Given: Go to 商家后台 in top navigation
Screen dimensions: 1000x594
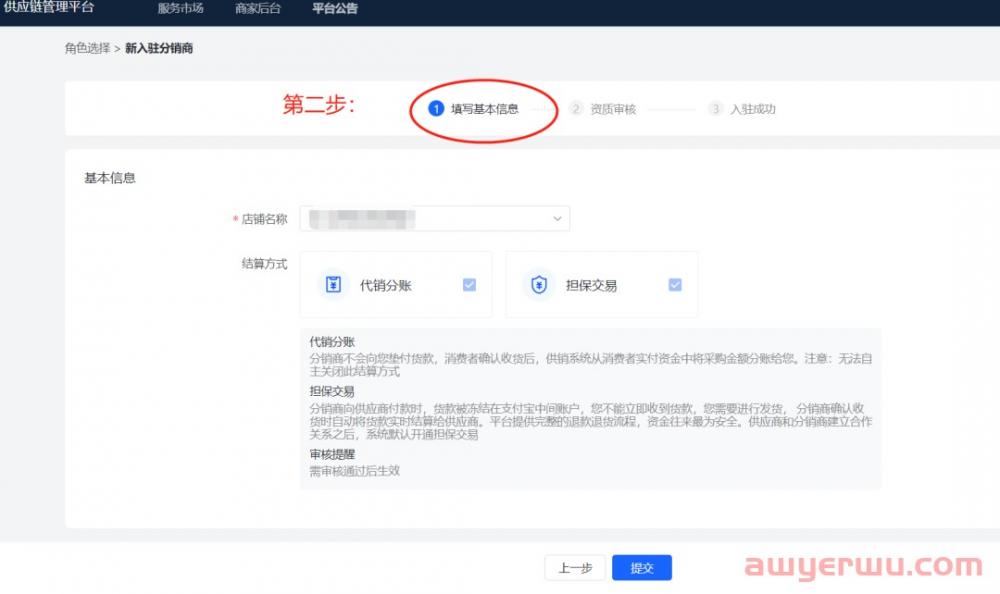Looking at the screenshot, I should 258,9.
